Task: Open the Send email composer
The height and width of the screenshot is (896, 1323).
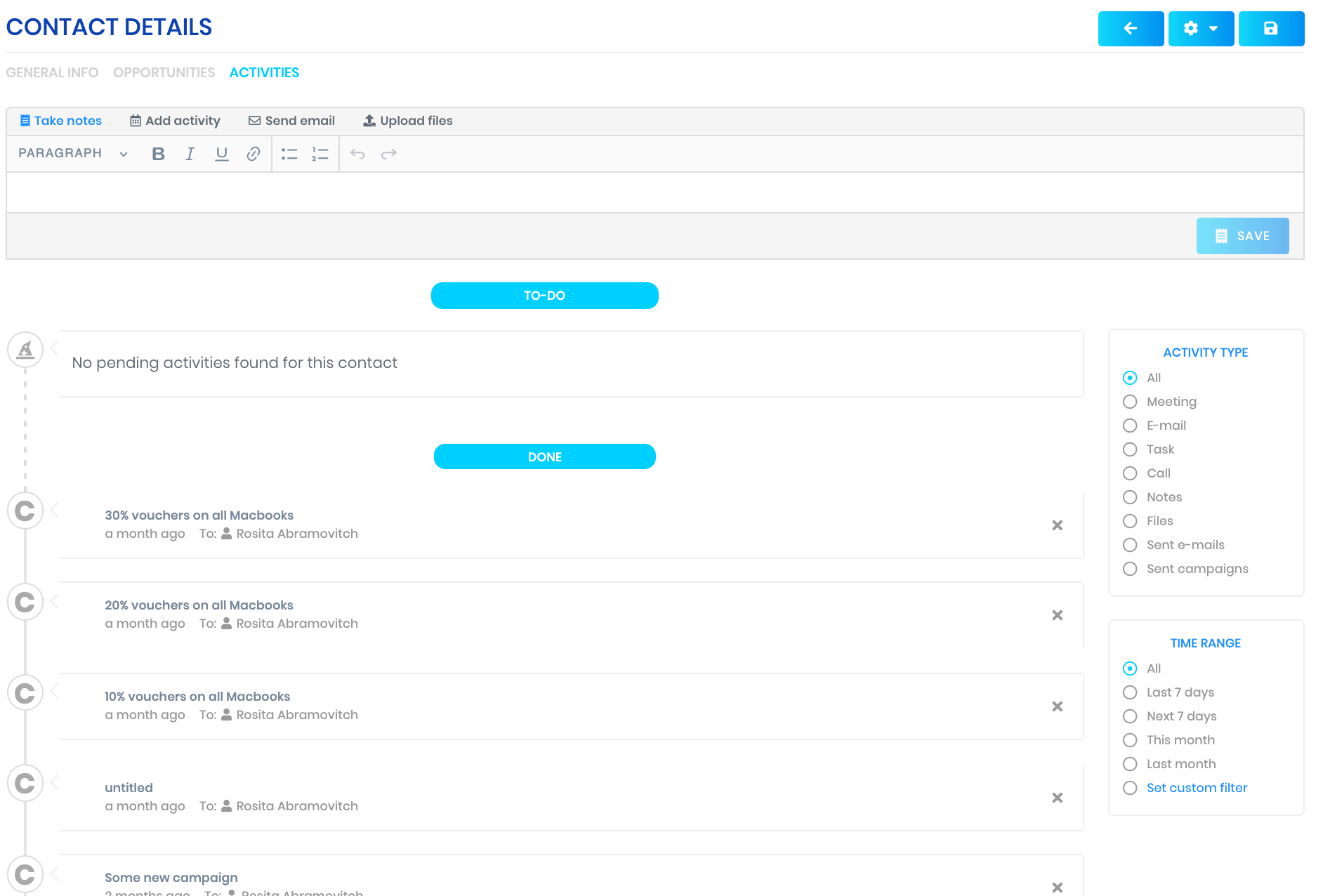Action: pyautogui.click(x=291, y=120)
